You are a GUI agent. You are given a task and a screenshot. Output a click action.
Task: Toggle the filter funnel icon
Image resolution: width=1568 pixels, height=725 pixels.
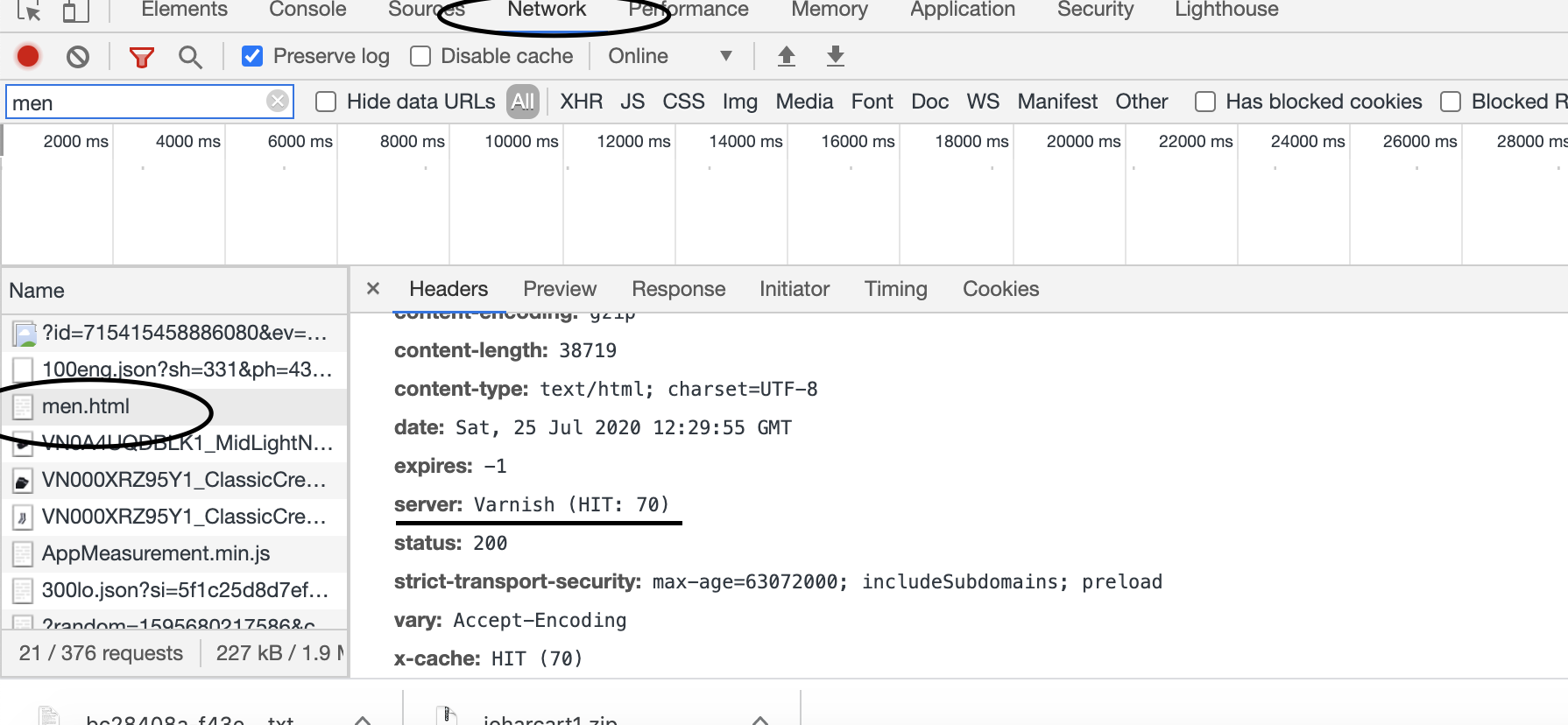click(141, 58)
